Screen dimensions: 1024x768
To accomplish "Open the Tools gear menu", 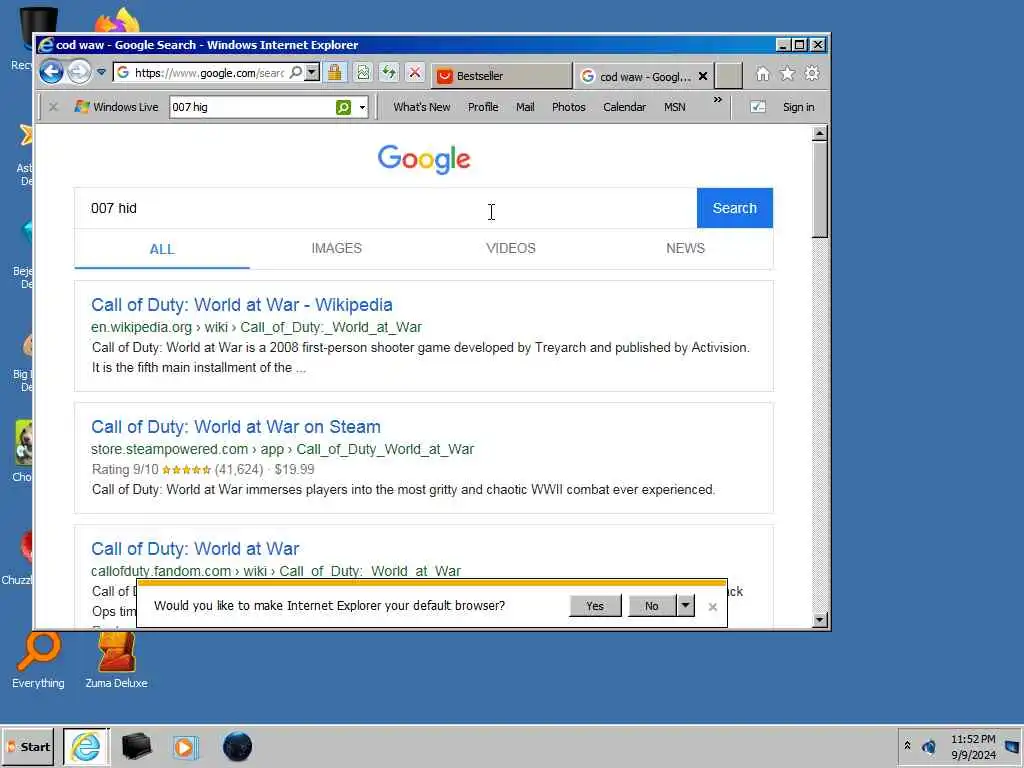I will pos(812,73).
